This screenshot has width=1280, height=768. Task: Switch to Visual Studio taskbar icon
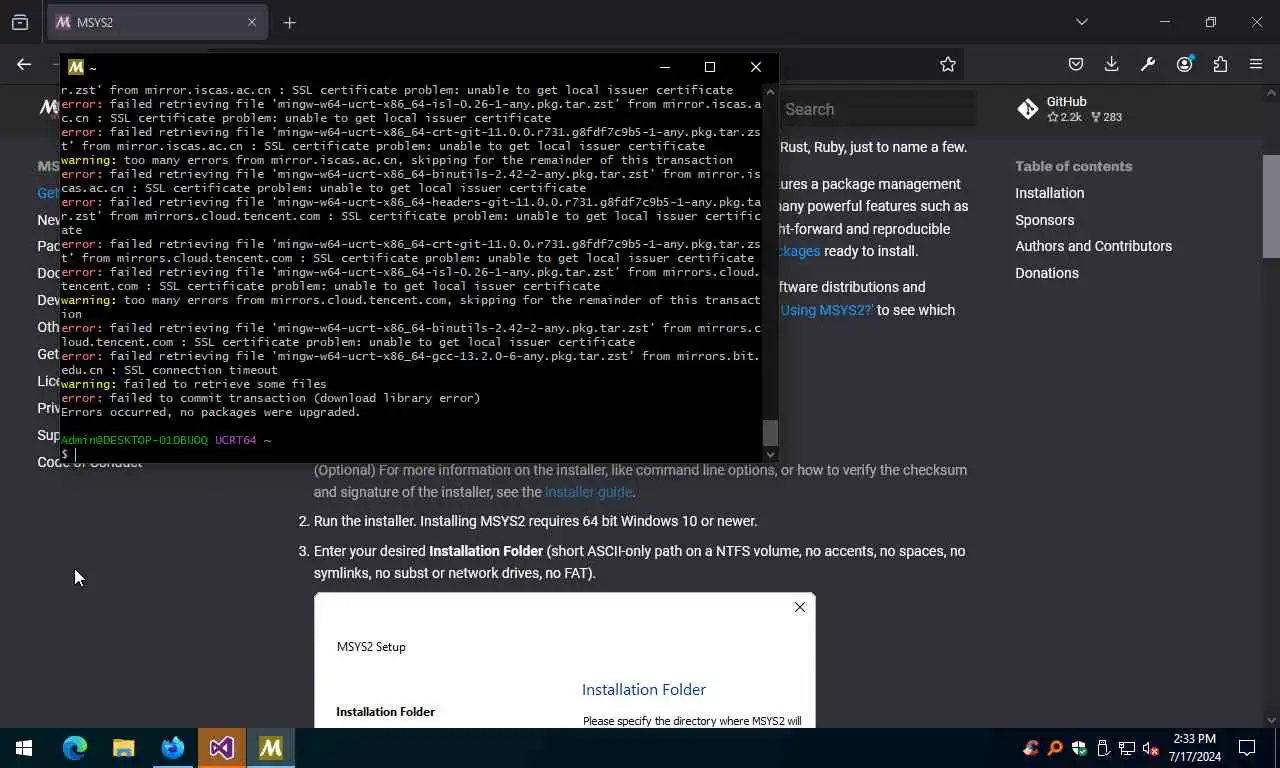pyautogui.click(x=222, y=748)
